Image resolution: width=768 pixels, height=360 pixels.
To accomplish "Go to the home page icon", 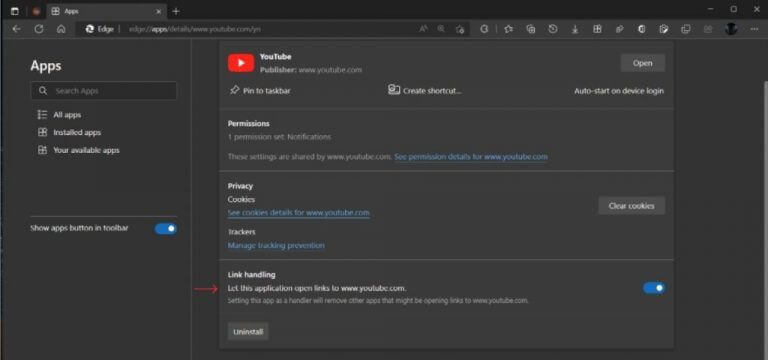I will click(x=61, y=29).
